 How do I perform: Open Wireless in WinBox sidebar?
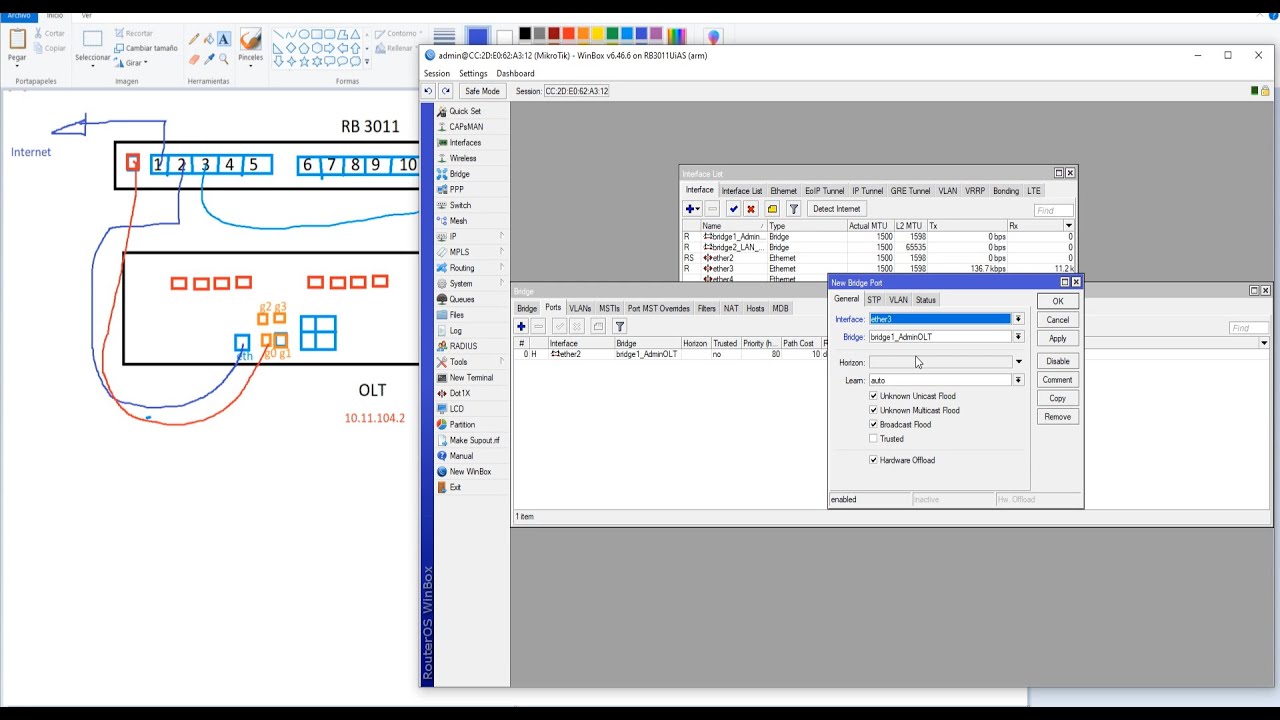[x=463, y=158]
